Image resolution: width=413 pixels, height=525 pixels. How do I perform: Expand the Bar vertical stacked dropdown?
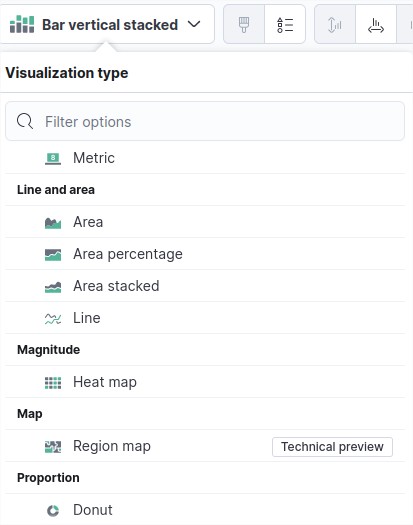(107, 24)
